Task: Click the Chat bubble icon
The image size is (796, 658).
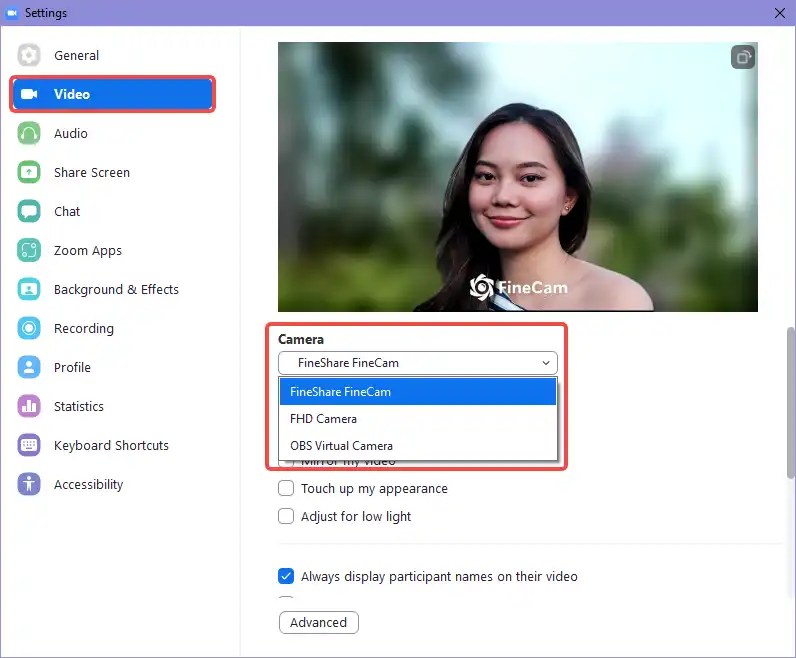Action: (29, 211)
